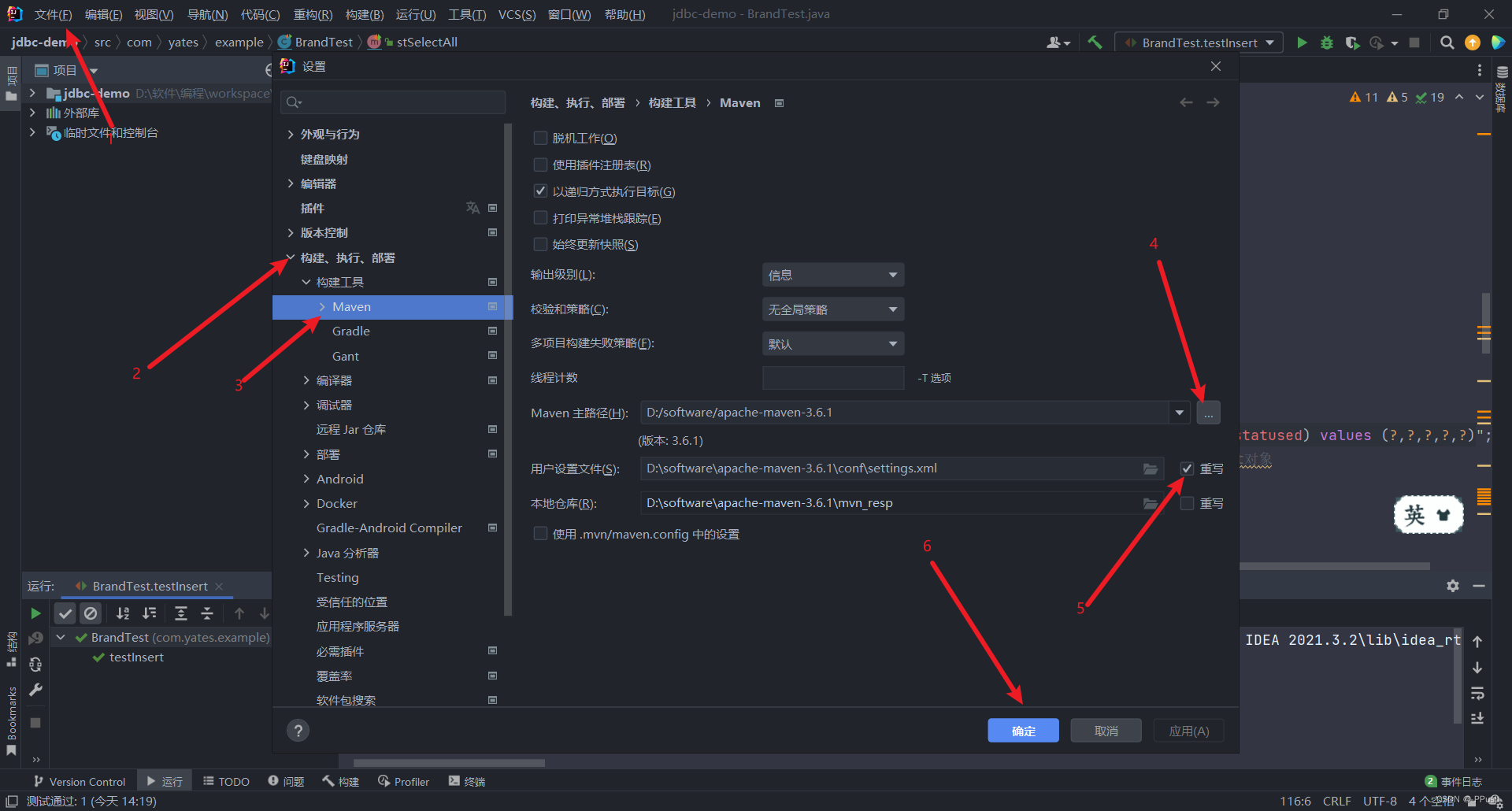Run with coverage using the shield icon
The width and height of the screenshot is (1512, 811).
click(x=1352, y=43)
